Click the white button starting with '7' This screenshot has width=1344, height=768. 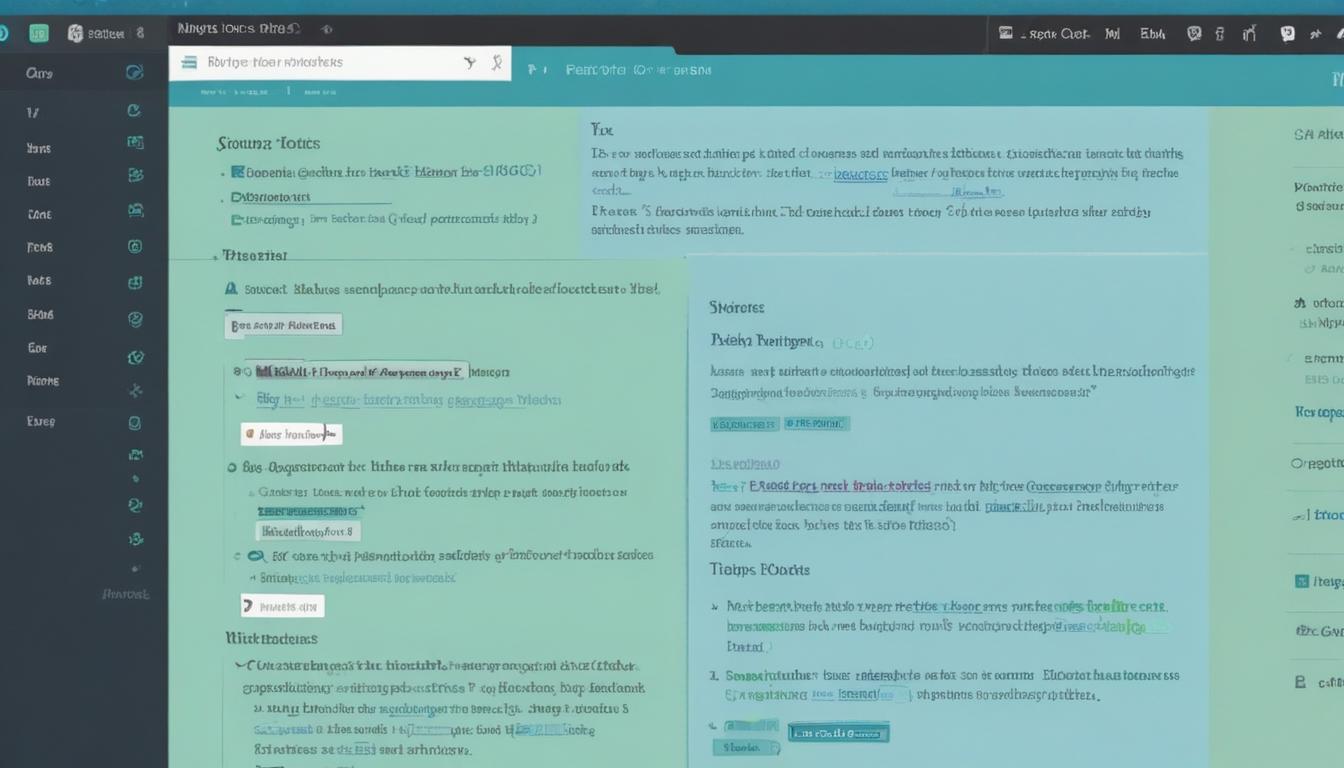[x=283, y=606]
